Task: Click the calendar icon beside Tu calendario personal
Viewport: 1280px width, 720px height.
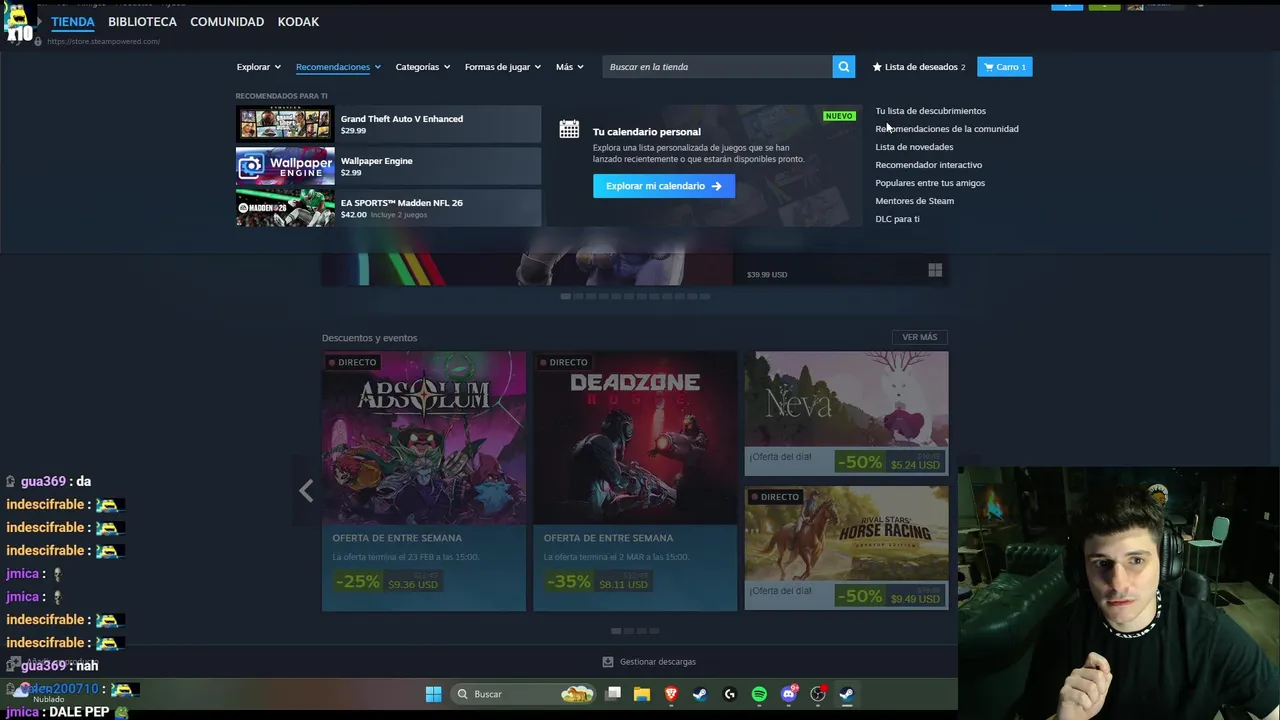Action: point(569,129)
